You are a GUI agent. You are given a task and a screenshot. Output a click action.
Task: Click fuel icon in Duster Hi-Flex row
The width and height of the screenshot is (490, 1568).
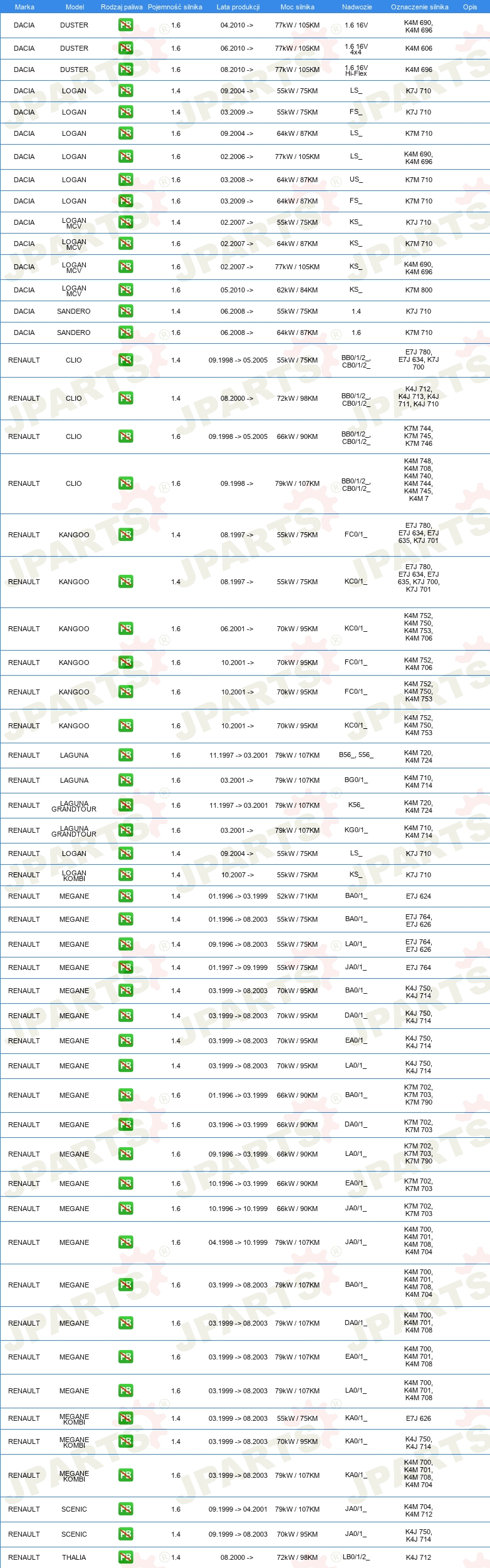point(125,70)
